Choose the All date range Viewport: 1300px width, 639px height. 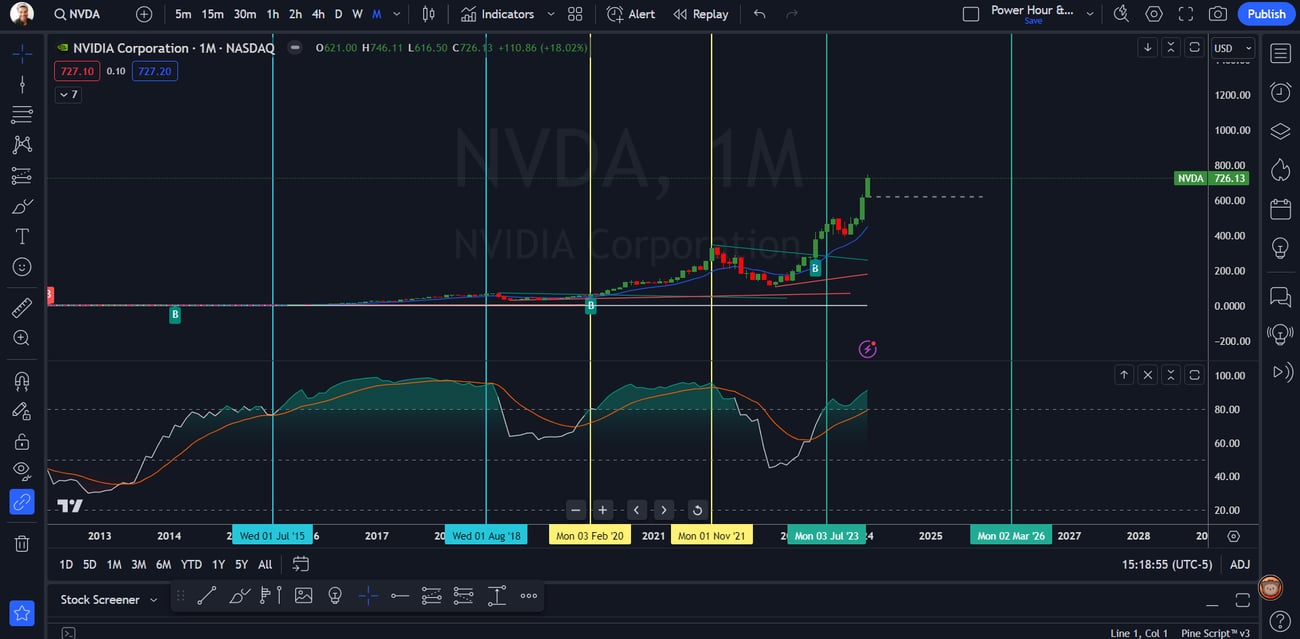(265, 564)
